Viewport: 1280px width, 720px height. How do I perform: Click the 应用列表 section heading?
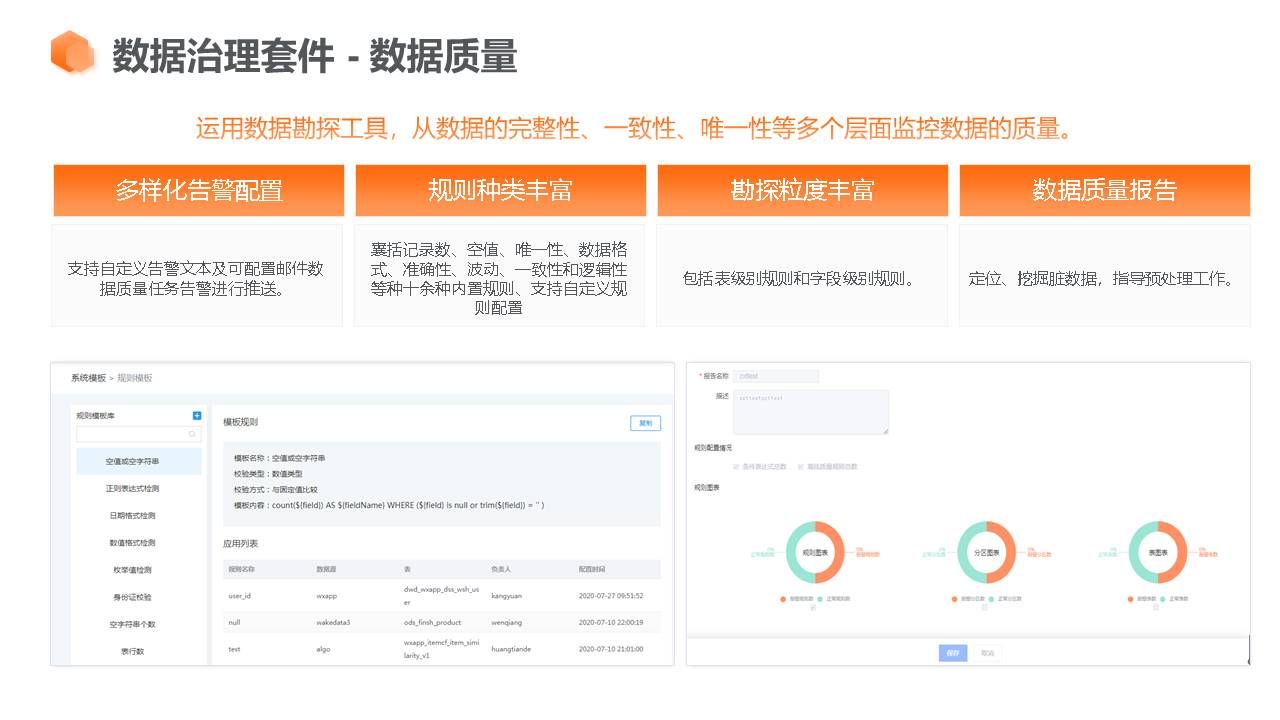tap(240, 543)
